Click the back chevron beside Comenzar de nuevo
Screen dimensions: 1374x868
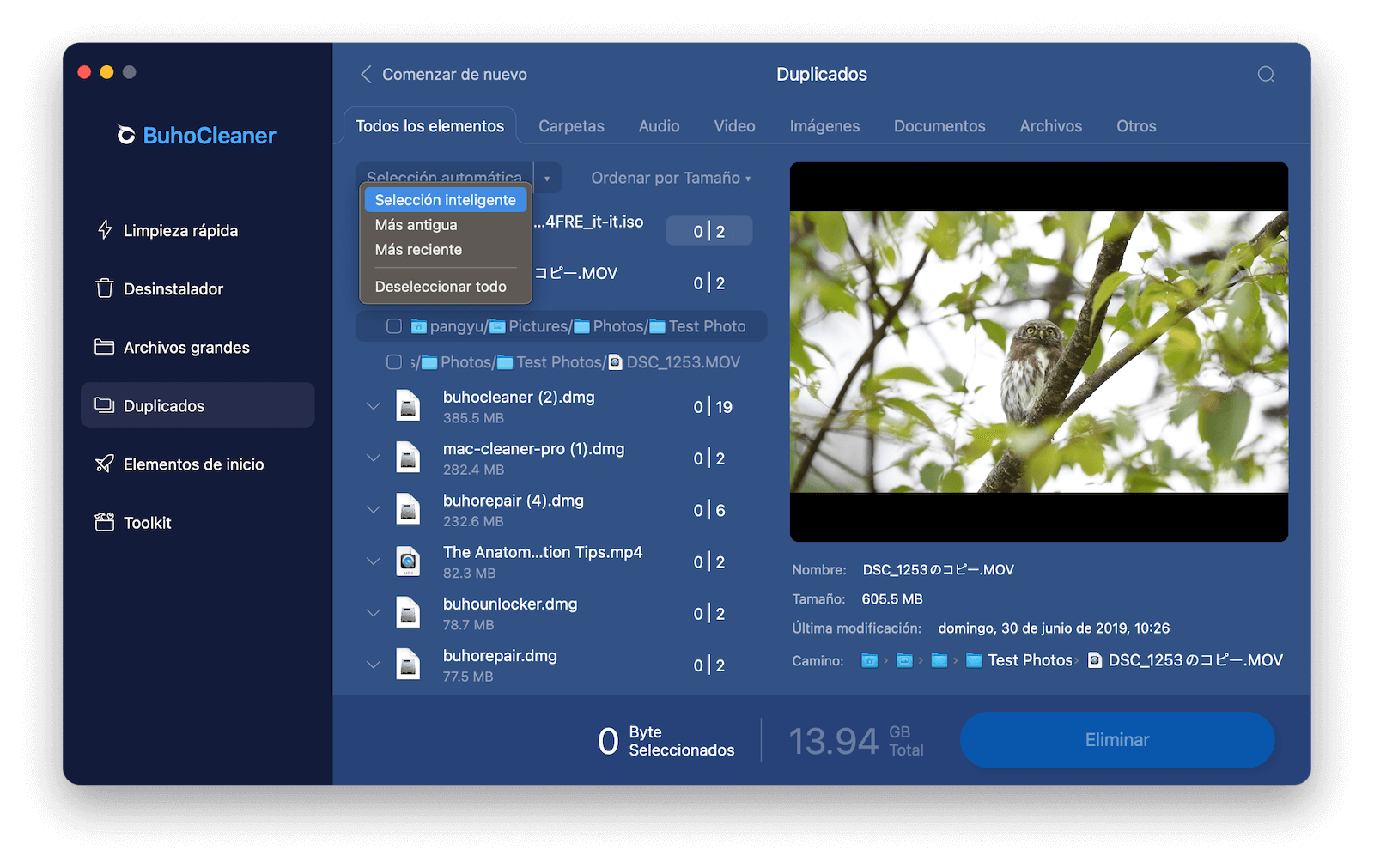pos(366,75)
